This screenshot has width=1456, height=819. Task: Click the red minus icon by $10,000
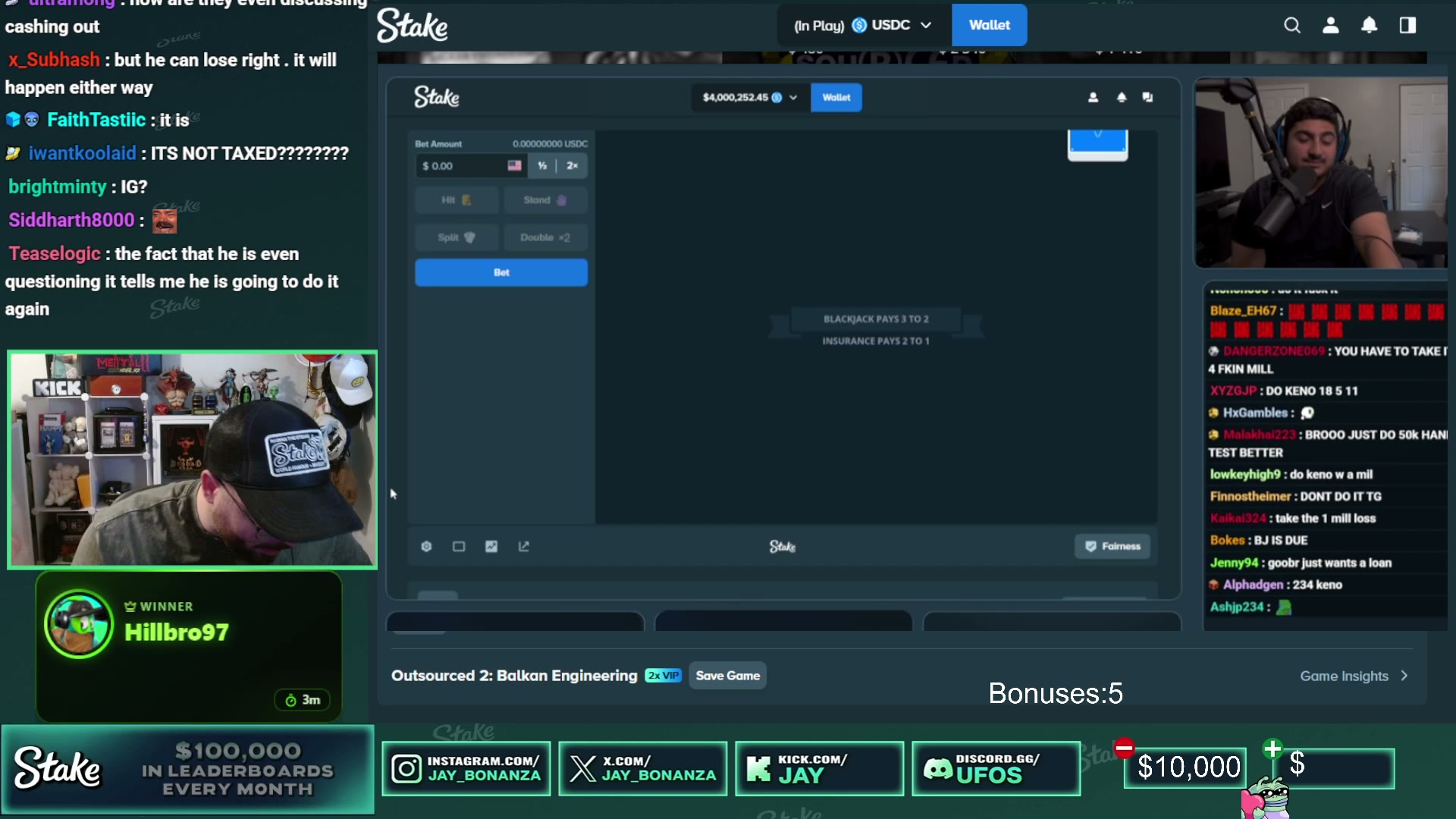(x=1124, y=748)
